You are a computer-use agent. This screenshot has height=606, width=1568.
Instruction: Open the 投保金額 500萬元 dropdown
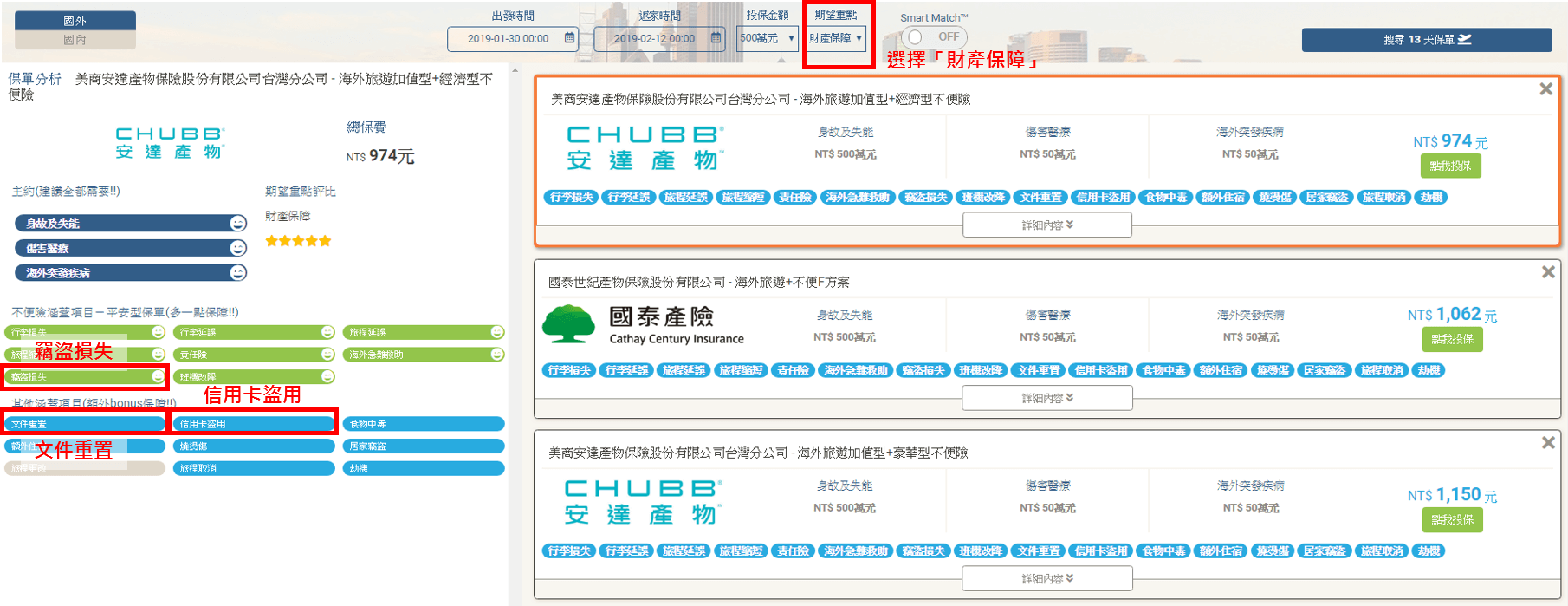[x=768, y=38]
